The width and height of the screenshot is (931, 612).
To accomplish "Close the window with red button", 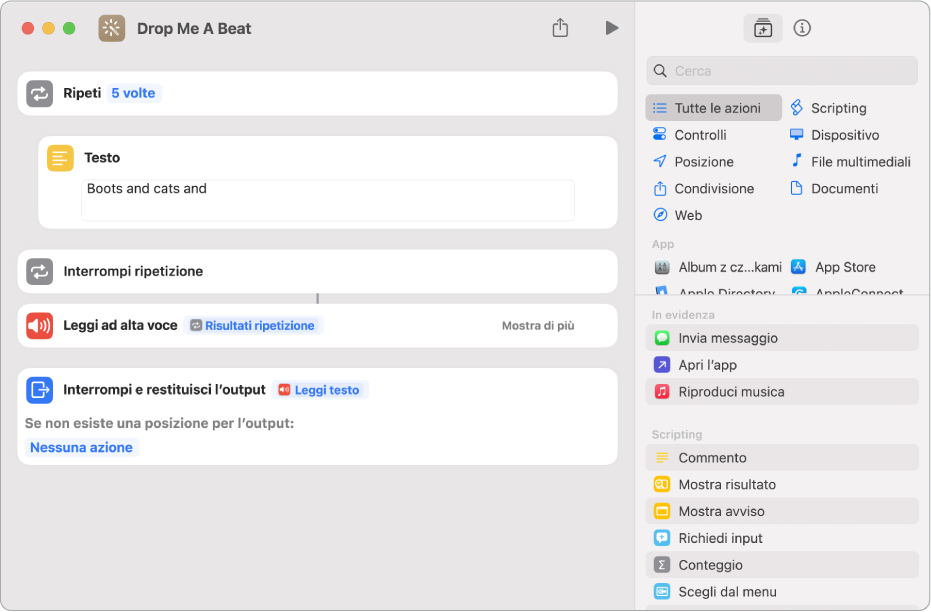I will 28,28.
